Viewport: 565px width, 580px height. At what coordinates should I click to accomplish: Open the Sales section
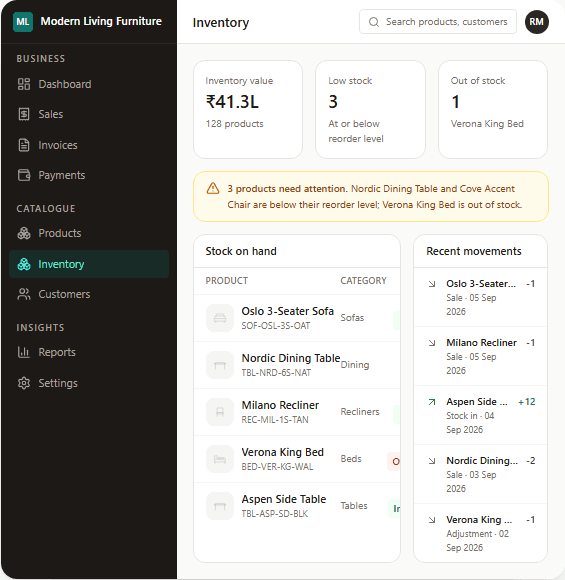[89, 114]
